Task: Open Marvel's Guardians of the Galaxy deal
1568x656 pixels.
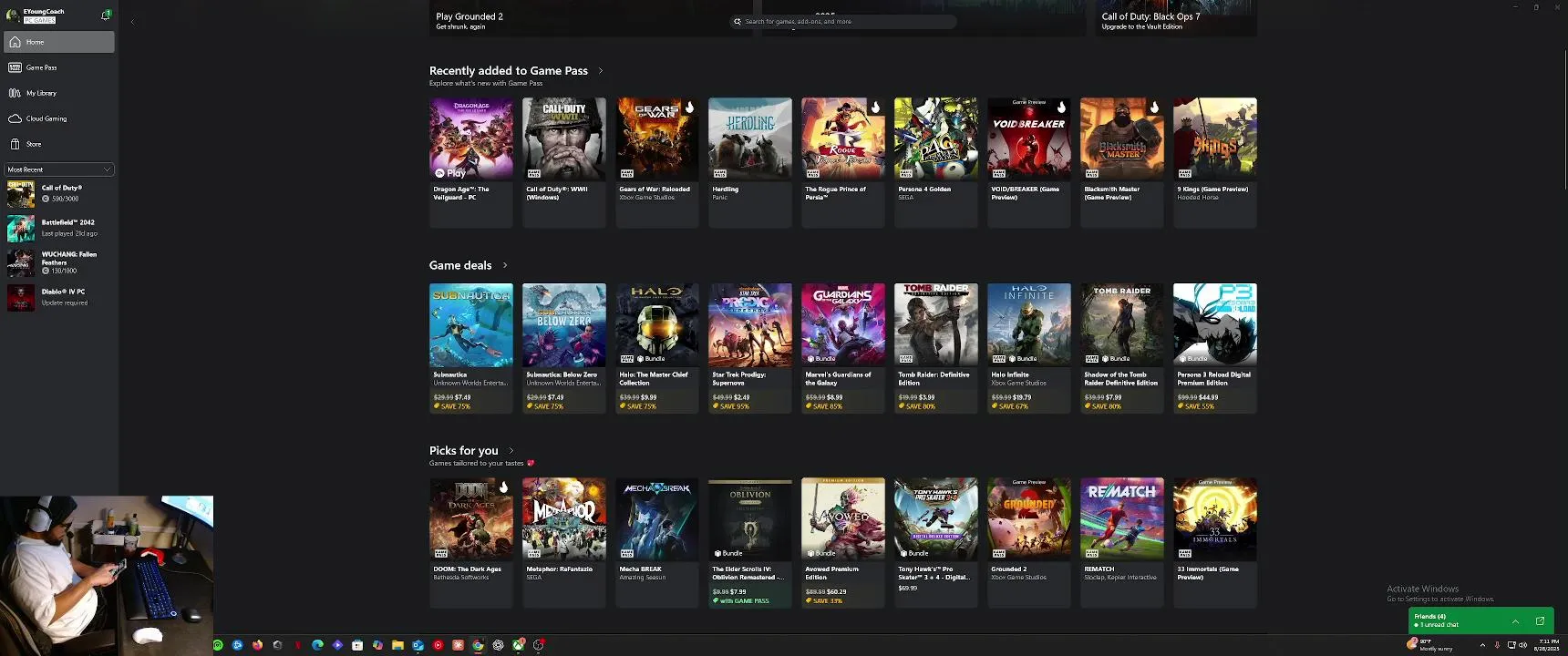Action: (x=843, y=348)
